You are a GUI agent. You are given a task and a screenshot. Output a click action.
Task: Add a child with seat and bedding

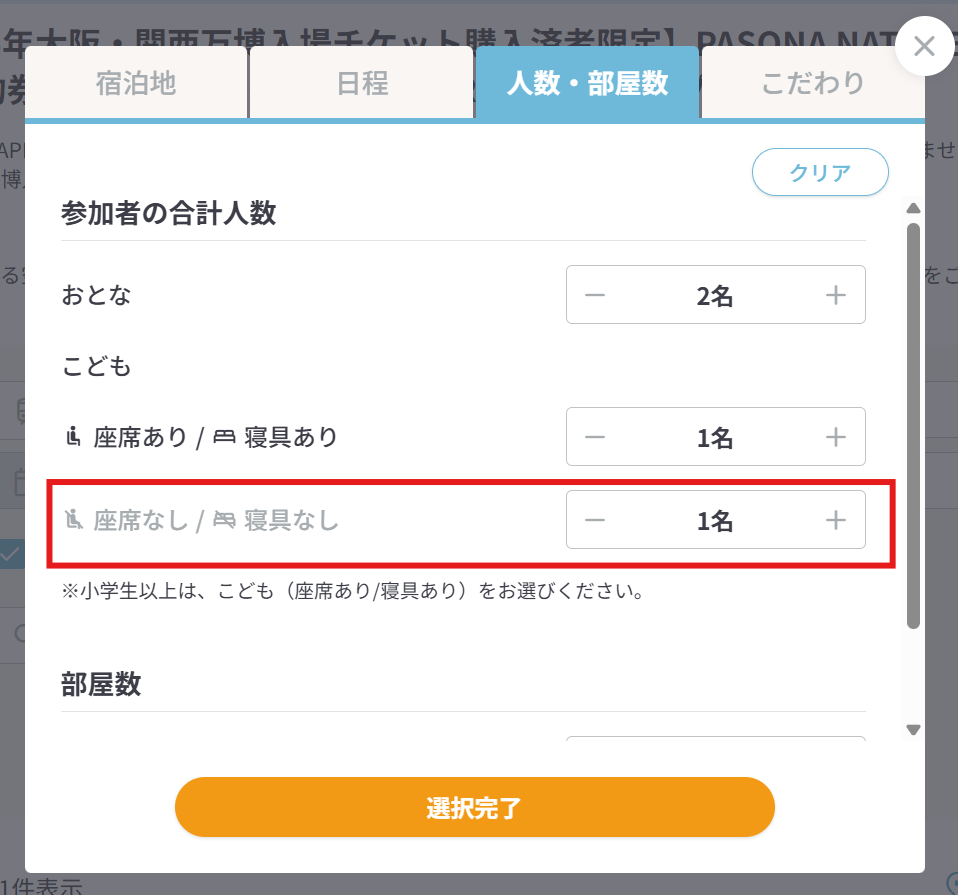[835, 438]
